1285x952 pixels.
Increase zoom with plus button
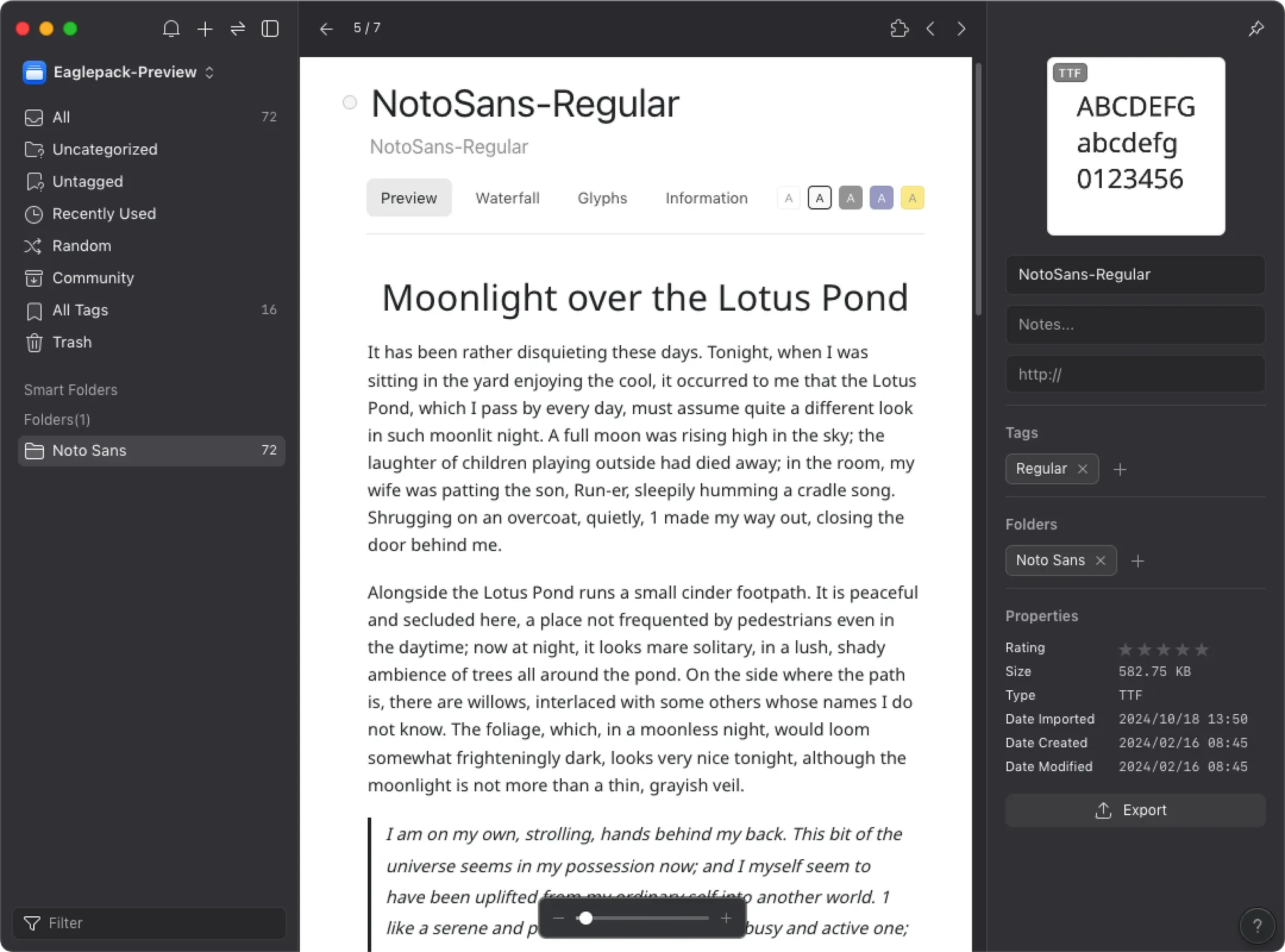tap(726, 918)
